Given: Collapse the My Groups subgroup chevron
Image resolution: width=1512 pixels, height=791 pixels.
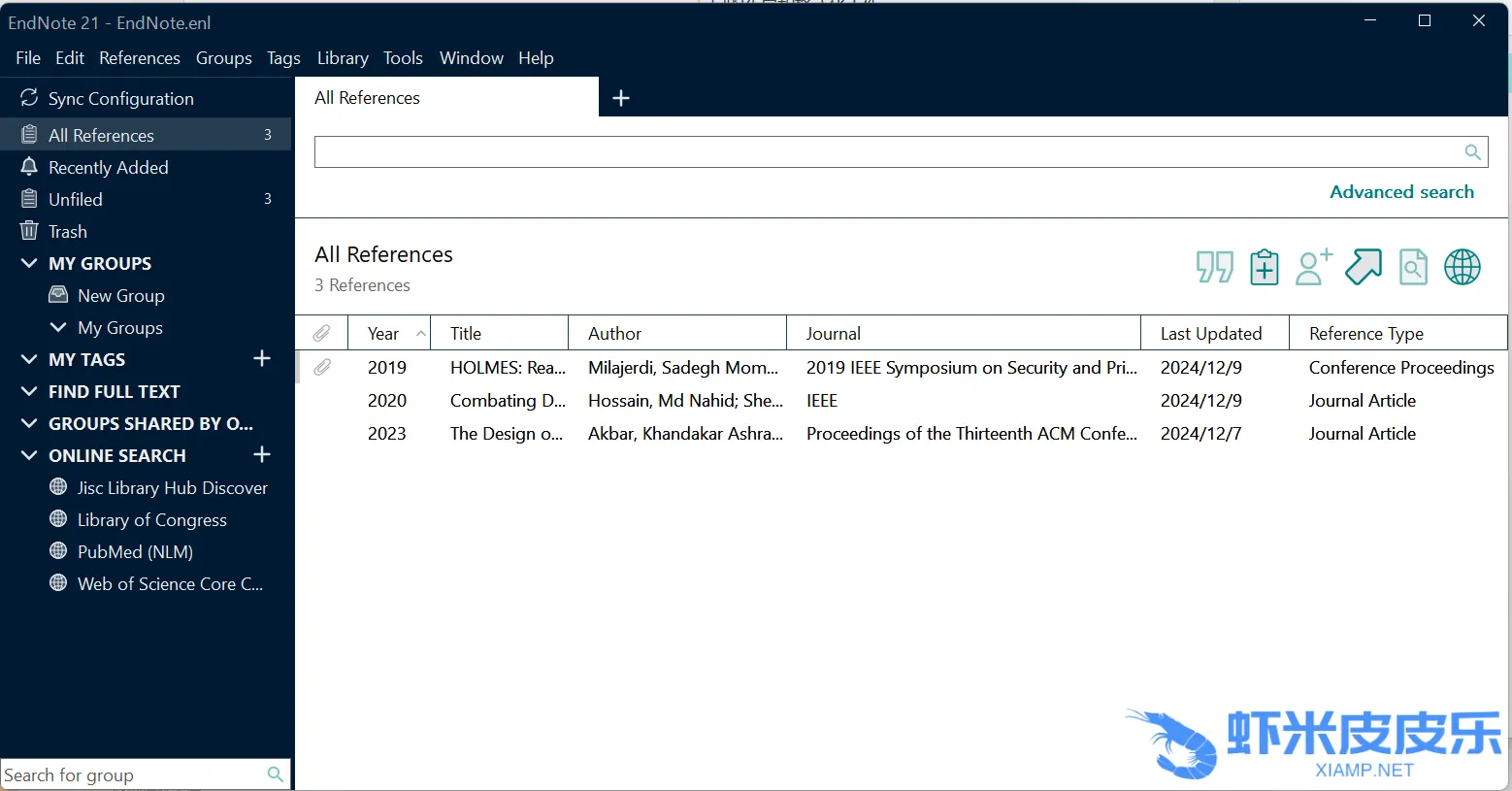Looking at the screenshot, I should click(58, 328).
